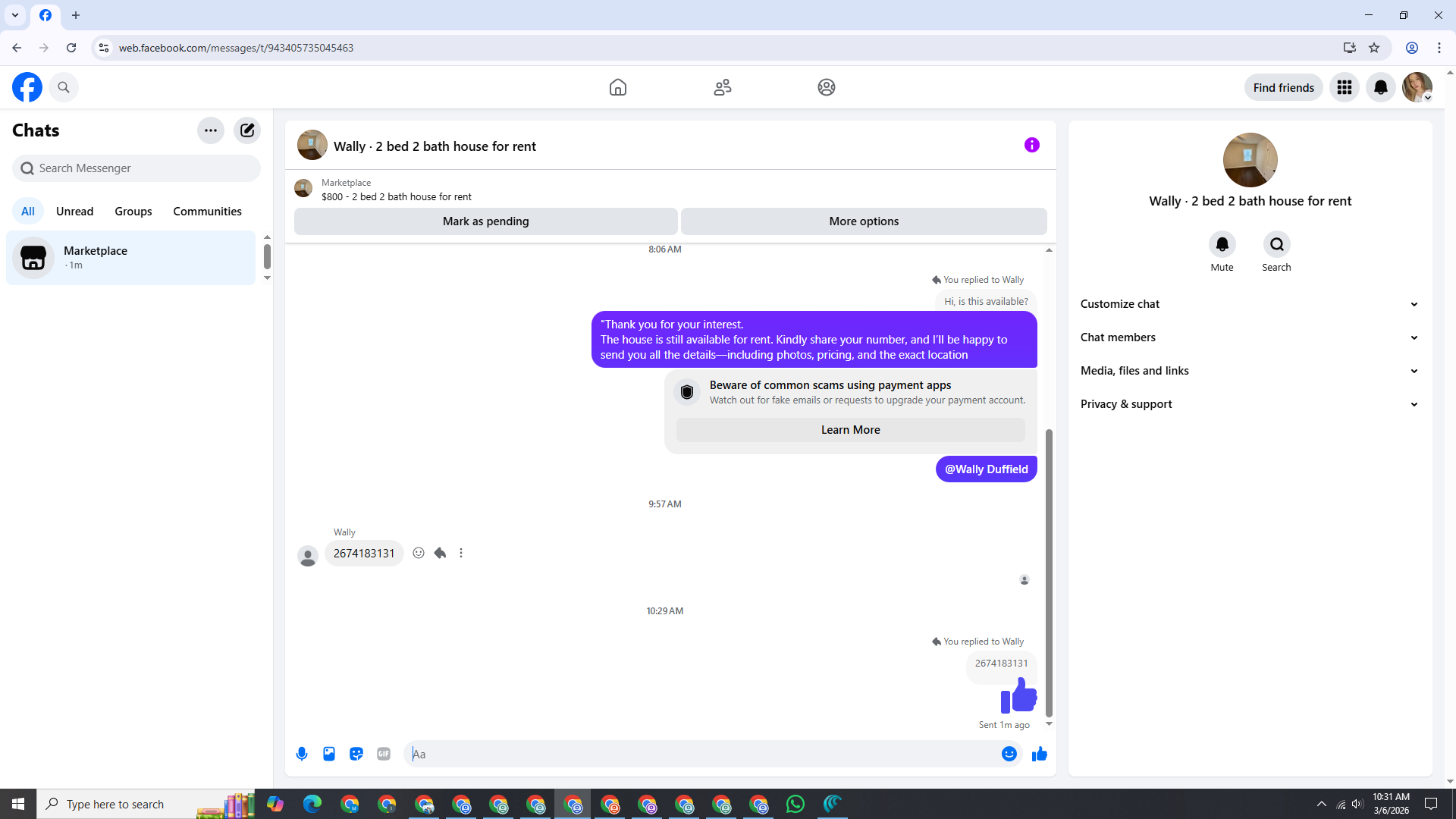This screenshot has height=819, width=1456.
Task: Mute this conversation
Action: point(1222,245)
